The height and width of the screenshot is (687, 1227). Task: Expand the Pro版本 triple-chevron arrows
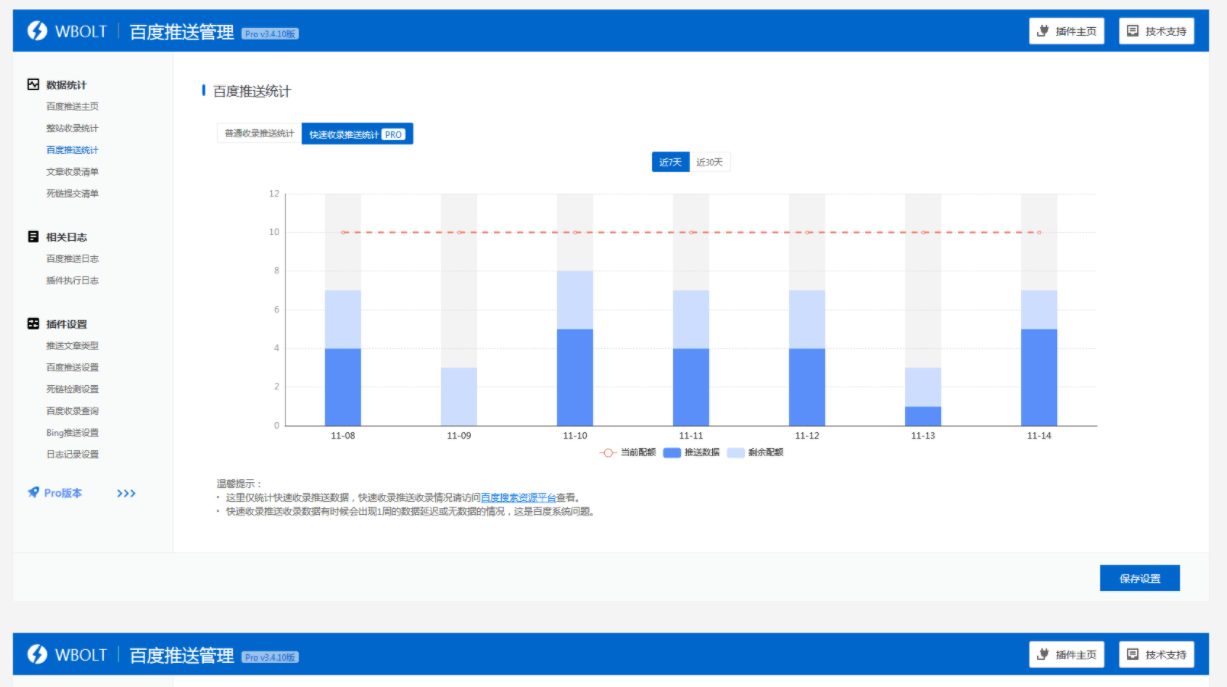coord(126,493)
